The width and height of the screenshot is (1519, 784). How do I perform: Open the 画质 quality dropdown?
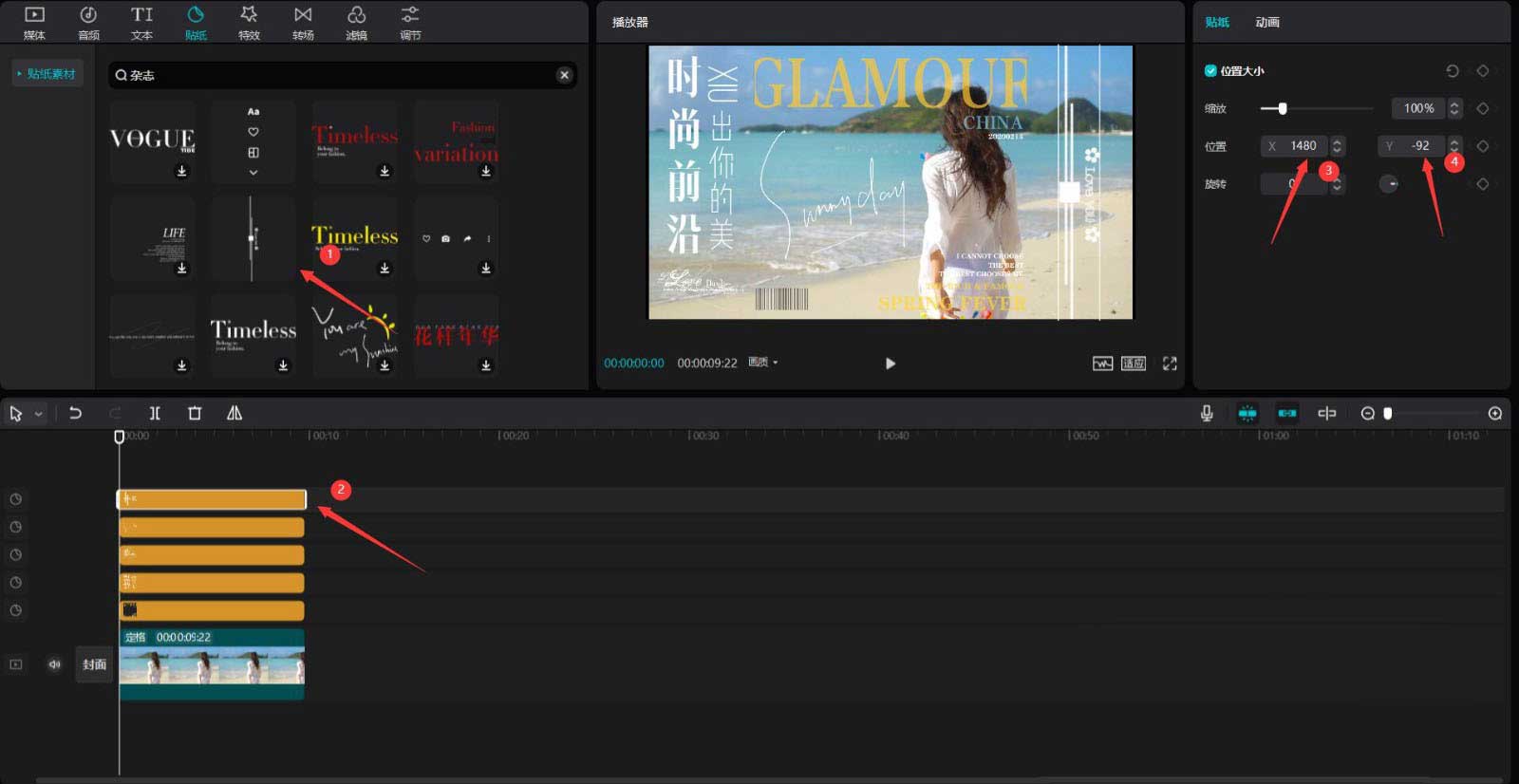pos(762,363)
